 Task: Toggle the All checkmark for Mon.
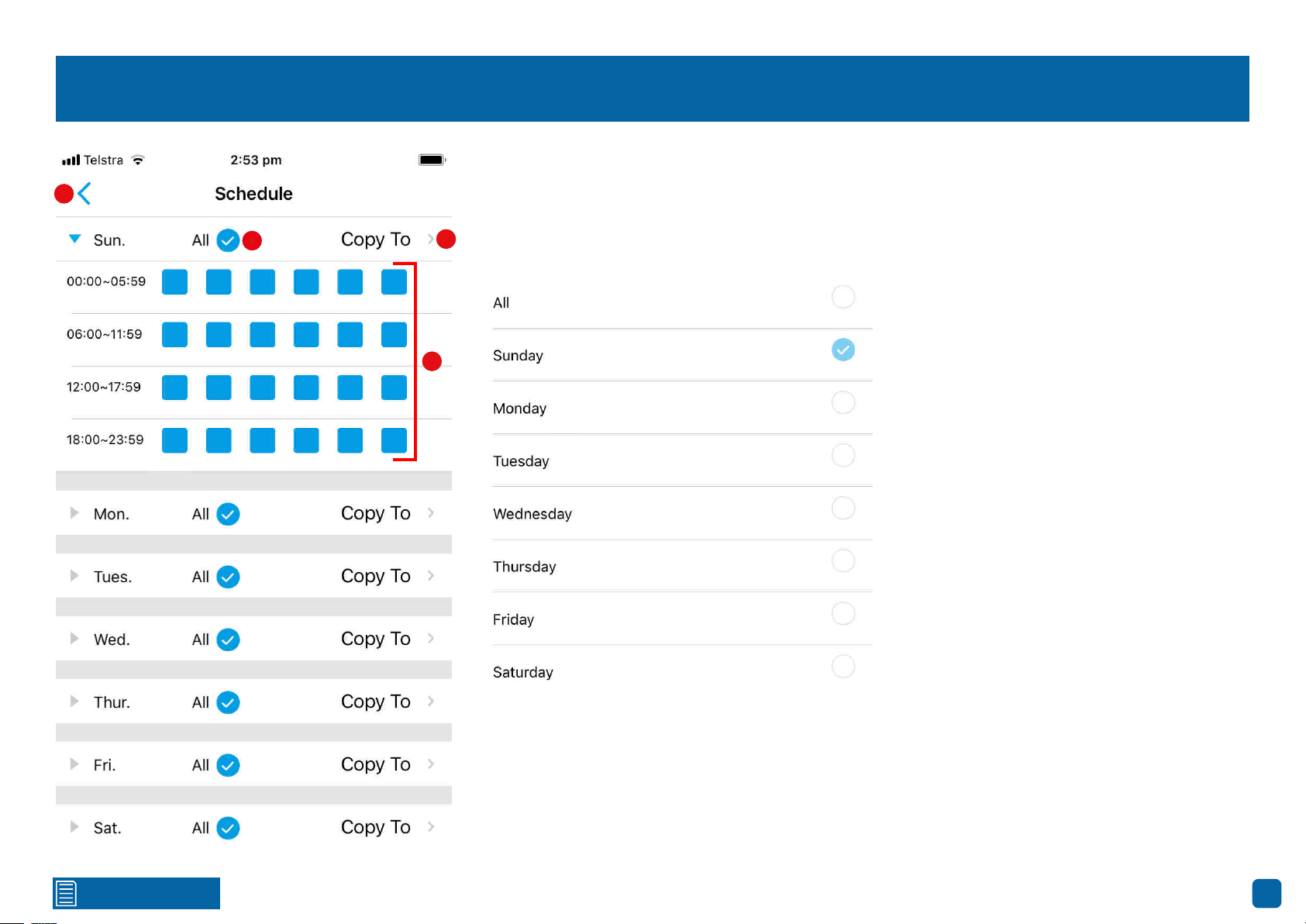point(228,514)
